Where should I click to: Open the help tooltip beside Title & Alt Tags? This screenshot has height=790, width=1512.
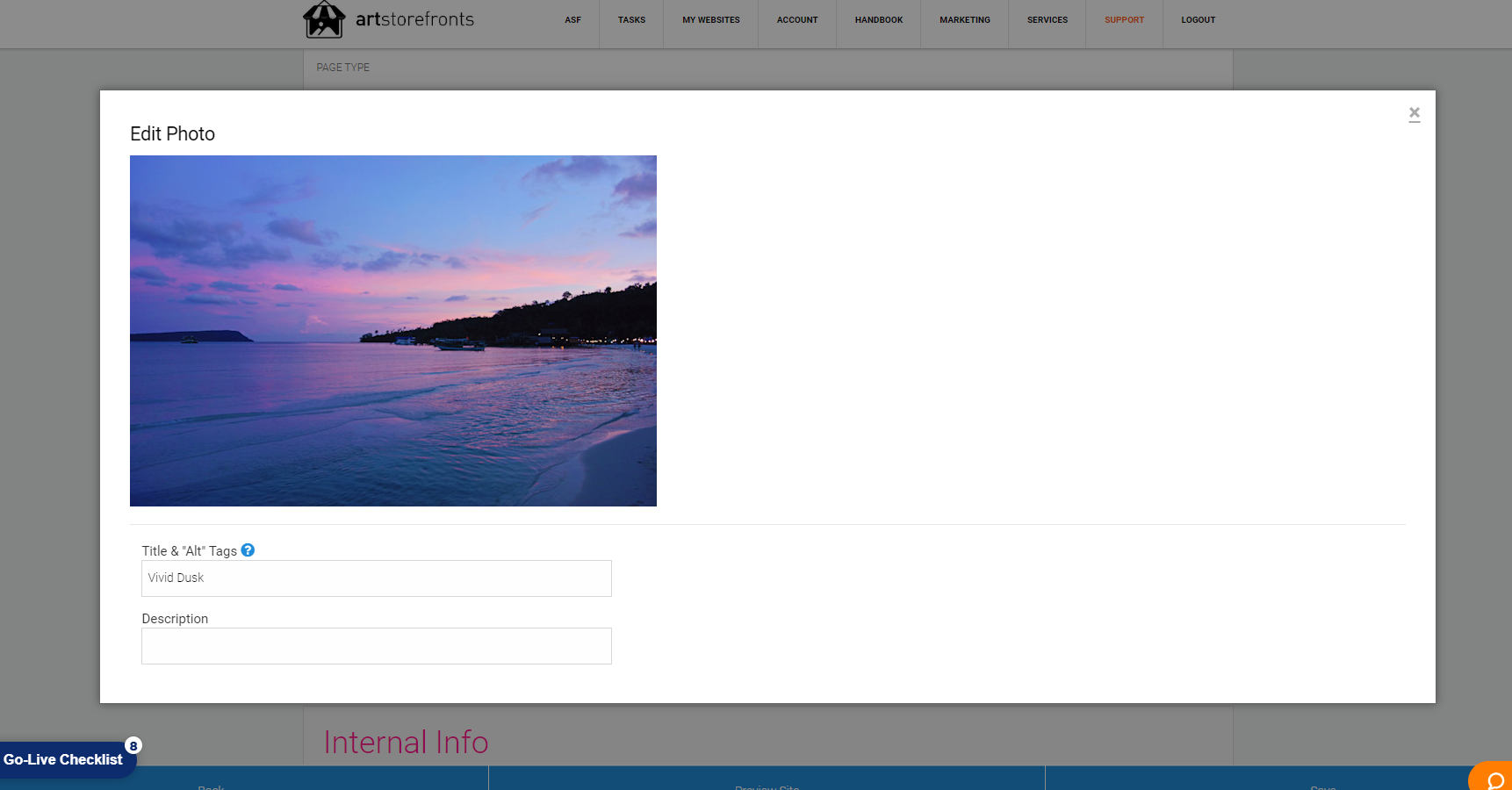point(248,550)
